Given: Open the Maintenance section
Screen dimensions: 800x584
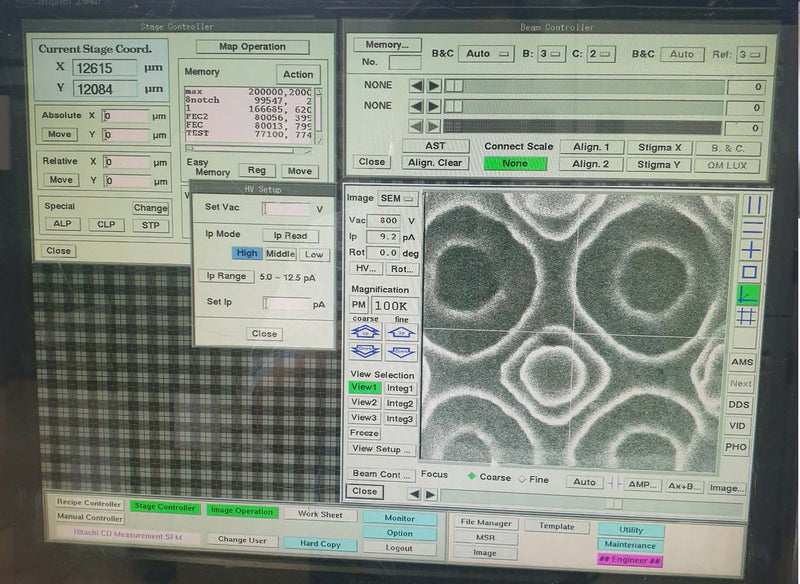Looking at the screenshot, I should pos(631,546).
